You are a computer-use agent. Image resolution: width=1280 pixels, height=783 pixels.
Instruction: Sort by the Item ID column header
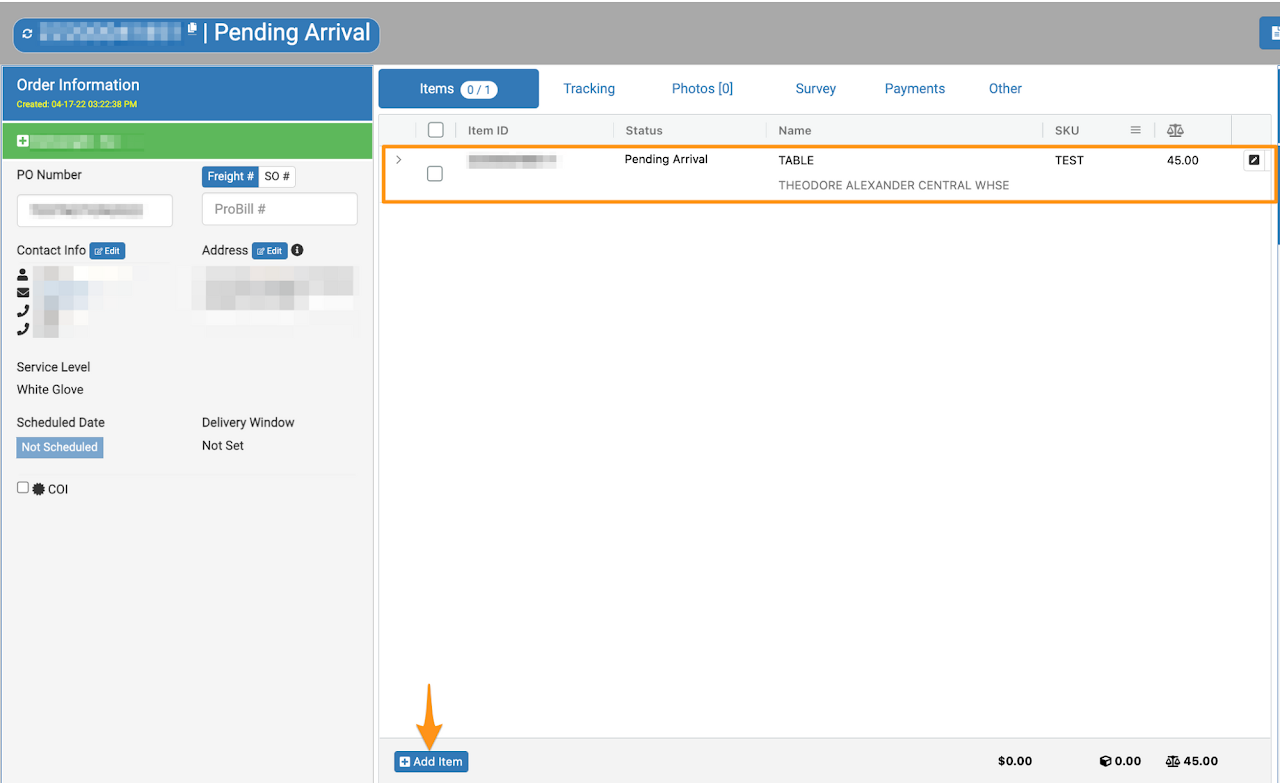488,131
